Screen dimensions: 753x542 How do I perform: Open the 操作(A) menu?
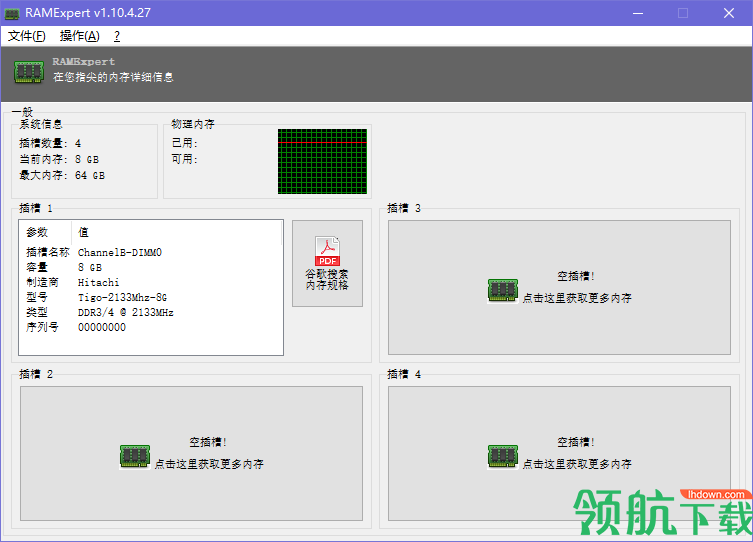pyautogui.click(x=80, y=36)
